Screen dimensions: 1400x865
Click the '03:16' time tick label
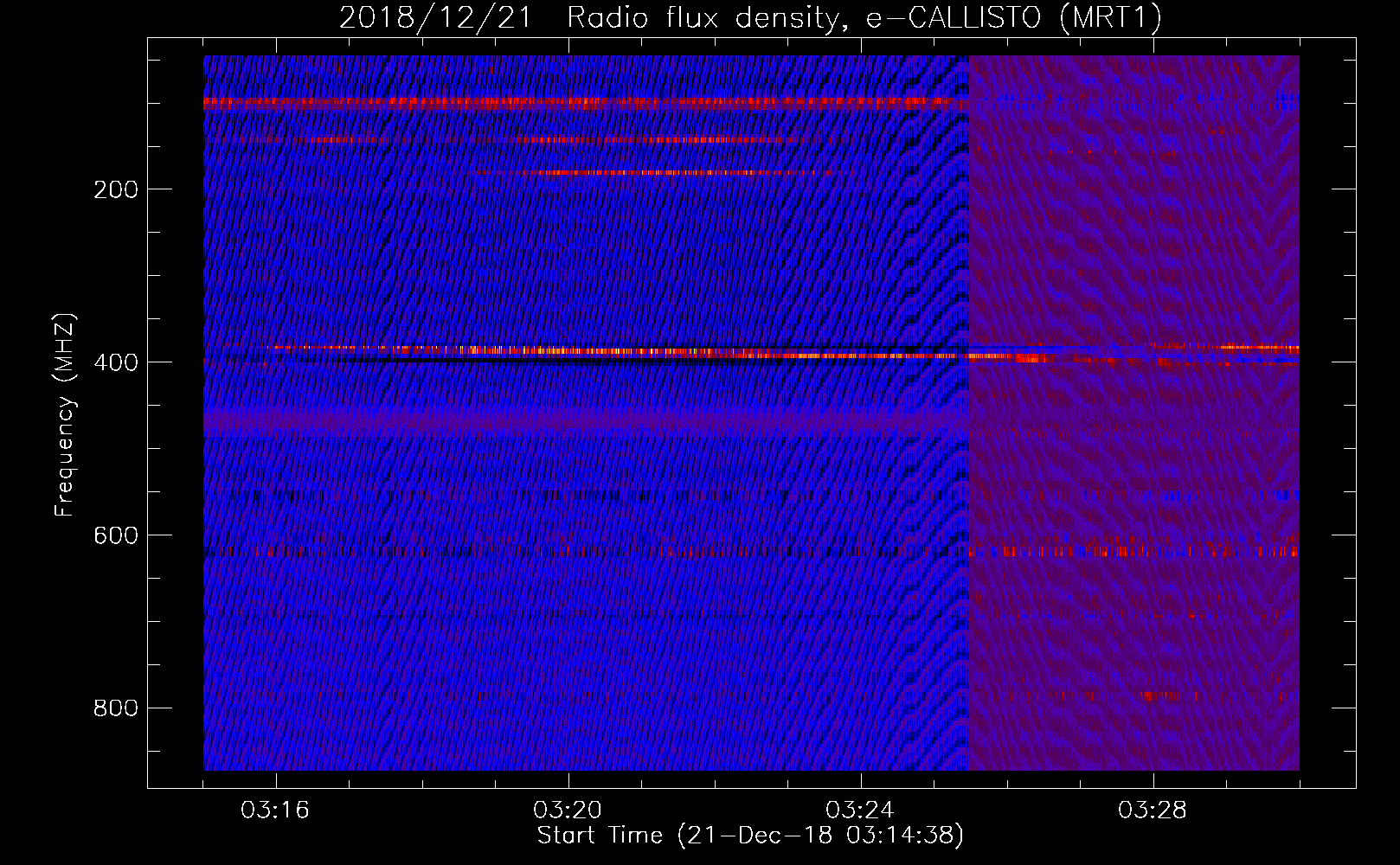coord(275,811)
